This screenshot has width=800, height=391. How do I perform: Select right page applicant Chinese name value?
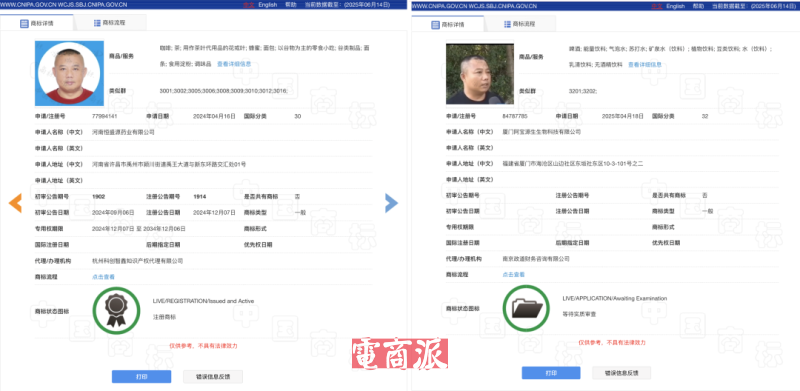pyautogui.click(x=541, y=132)
